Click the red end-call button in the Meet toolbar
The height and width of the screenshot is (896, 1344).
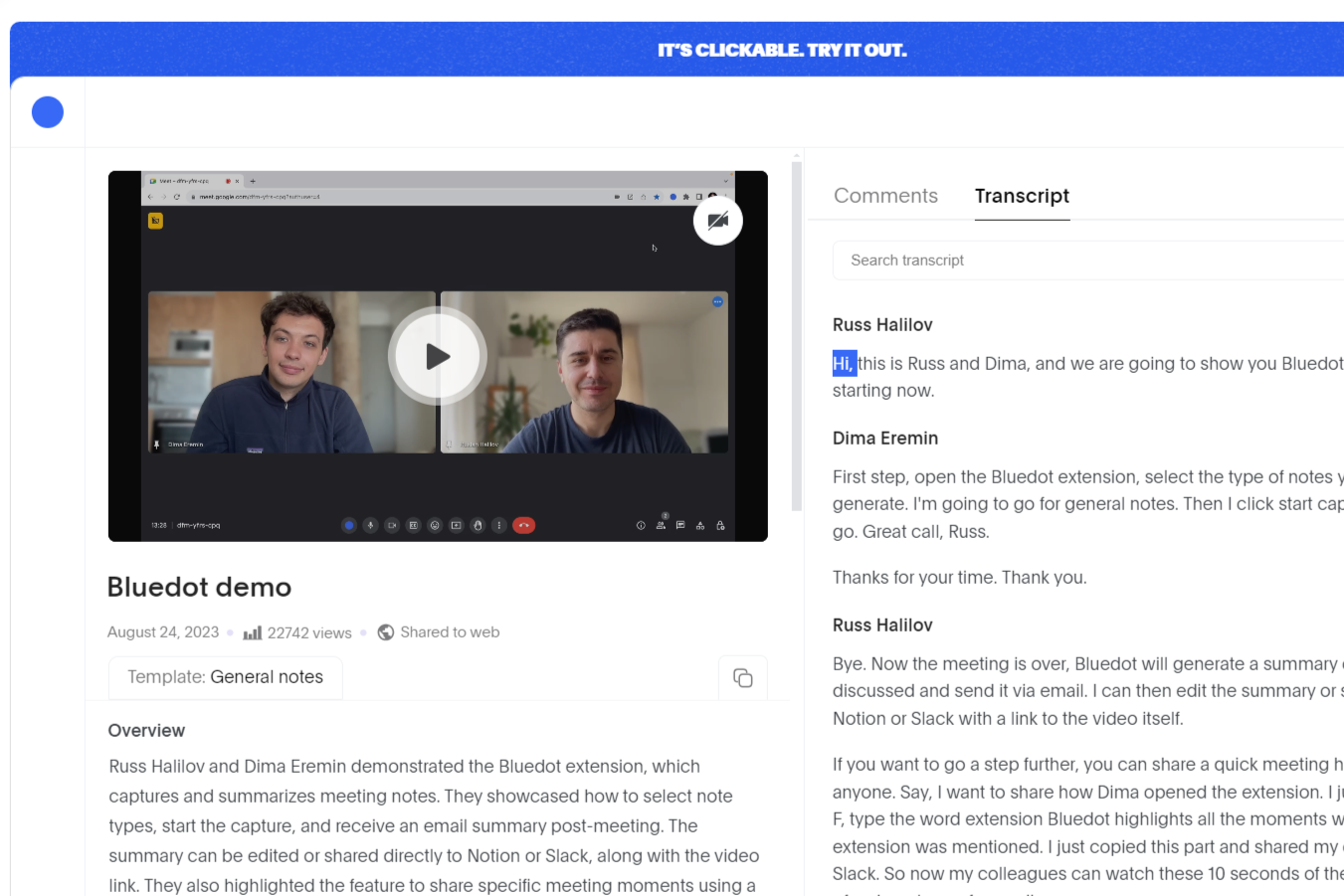[524, 525]
